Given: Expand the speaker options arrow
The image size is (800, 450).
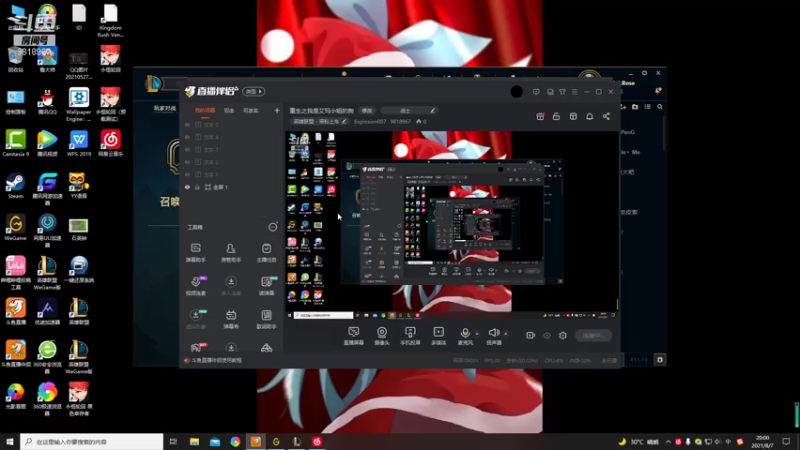Looking at the screenshot, I should [506, 334].
